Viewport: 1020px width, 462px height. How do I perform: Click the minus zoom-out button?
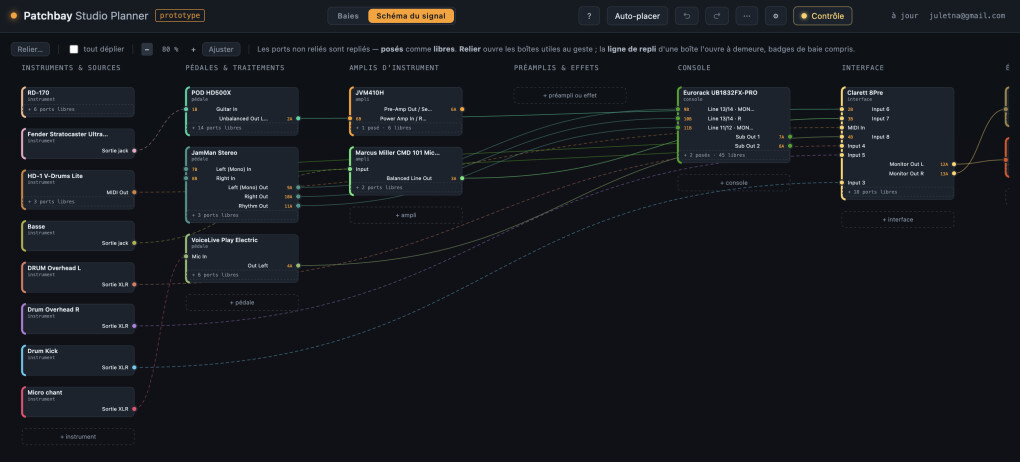pyautogui.click(x=147, y=49)
